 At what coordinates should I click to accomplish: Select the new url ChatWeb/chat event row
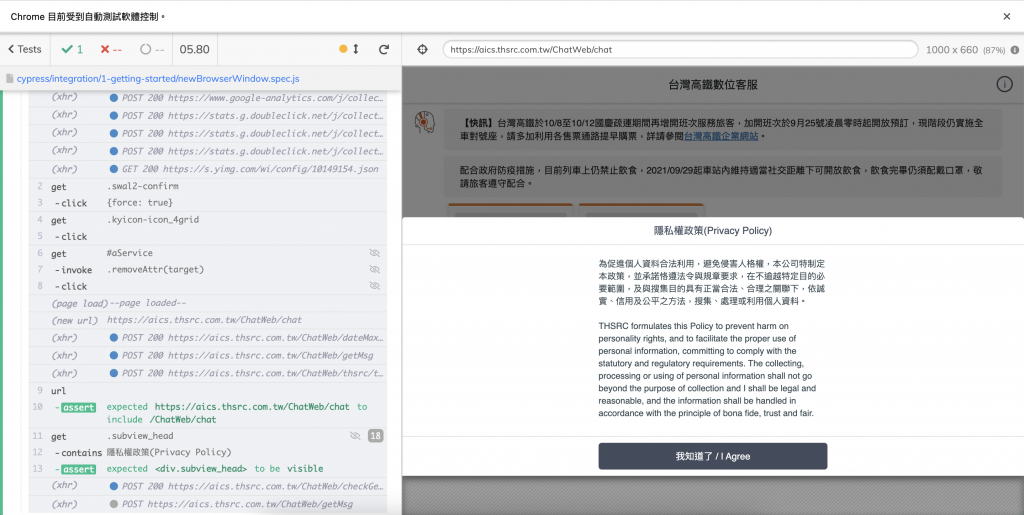[x=208, y=320]
